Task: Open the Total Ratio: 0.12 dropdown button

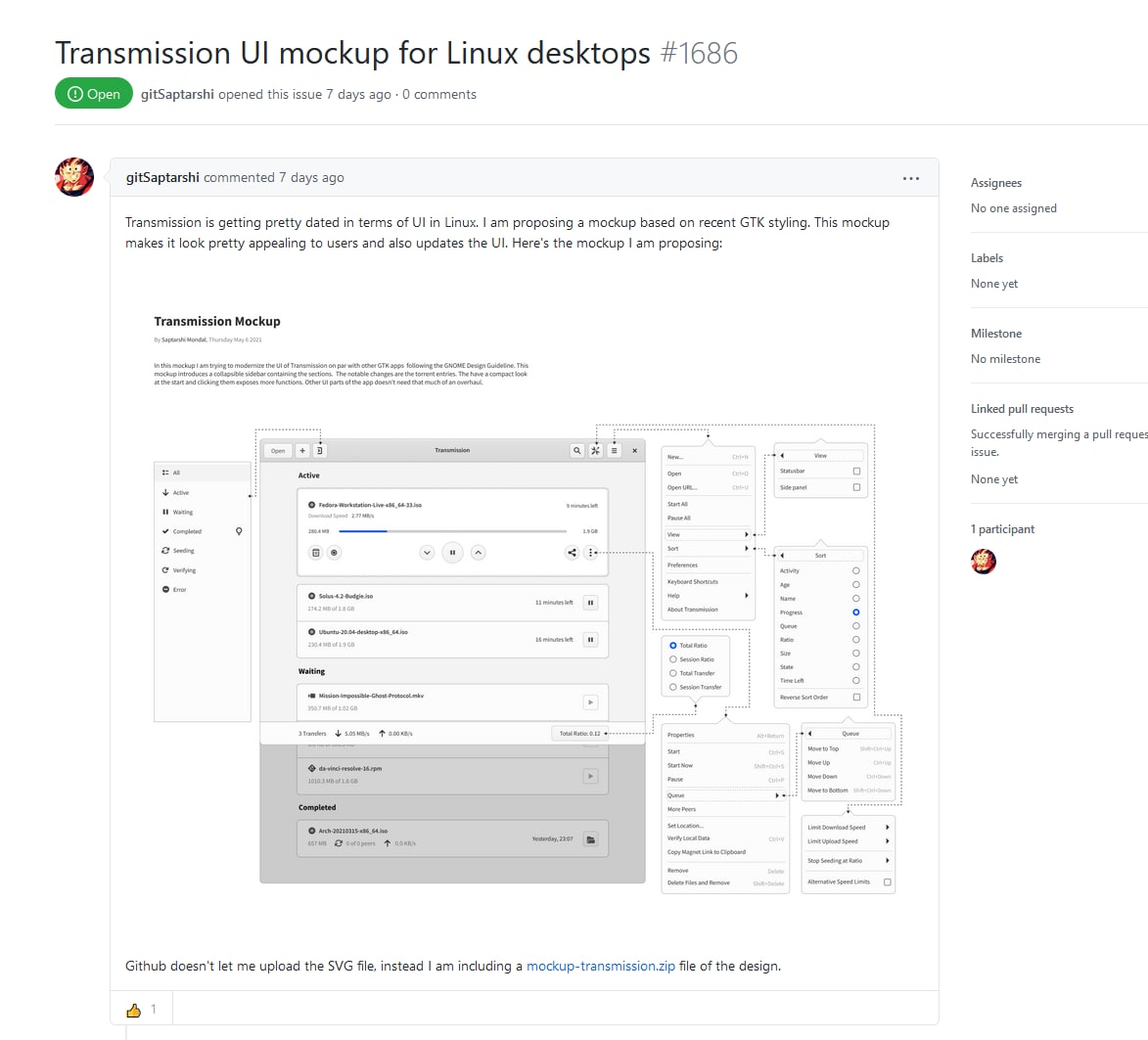Action: 579,734
